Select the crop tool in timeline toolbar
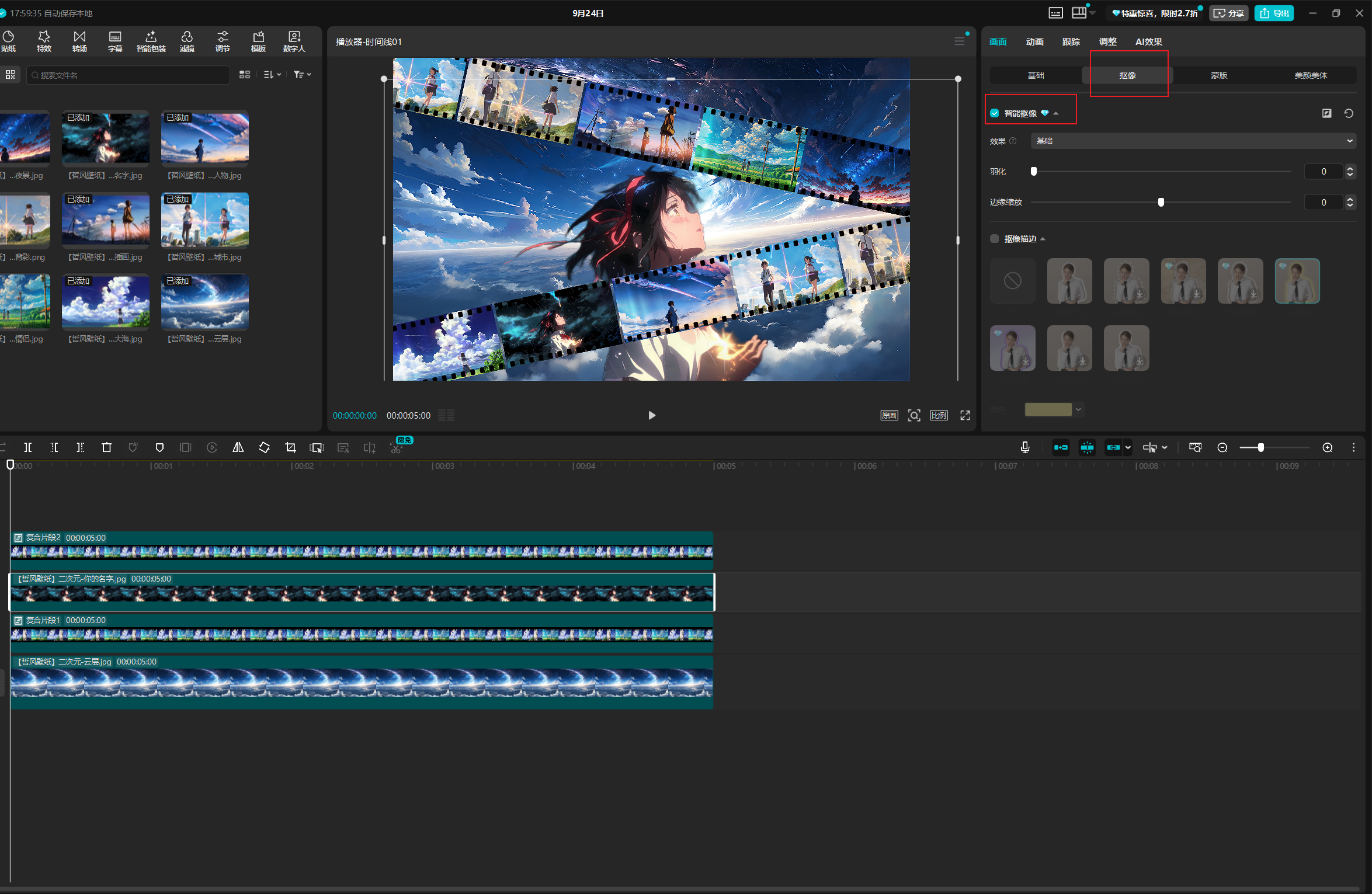The width and height of the screenshot is (1372, 894). pos(290,447)
